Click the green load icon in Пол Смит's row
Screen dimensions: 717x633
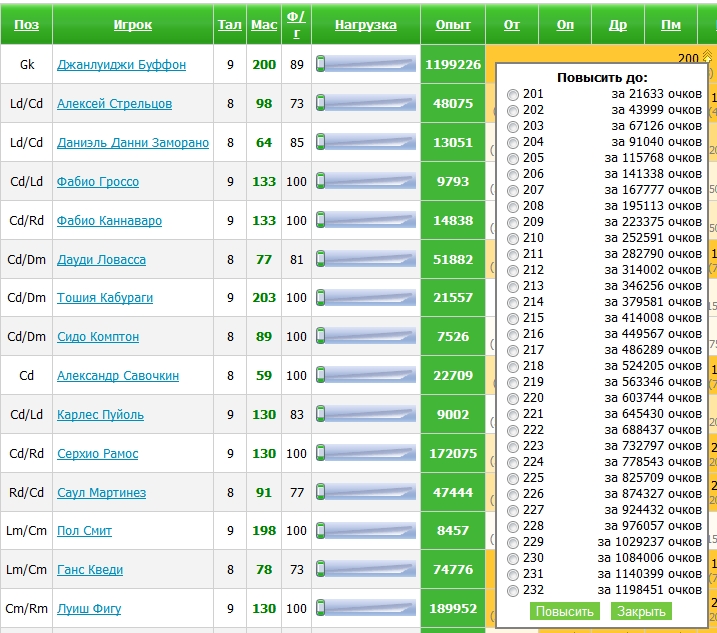click(321, 531)
